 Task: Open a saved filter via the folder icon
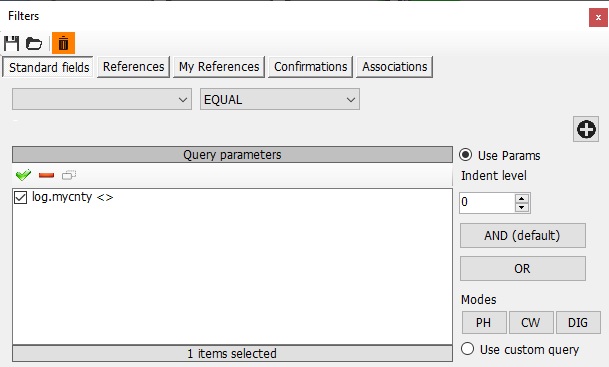pos(34,43)
